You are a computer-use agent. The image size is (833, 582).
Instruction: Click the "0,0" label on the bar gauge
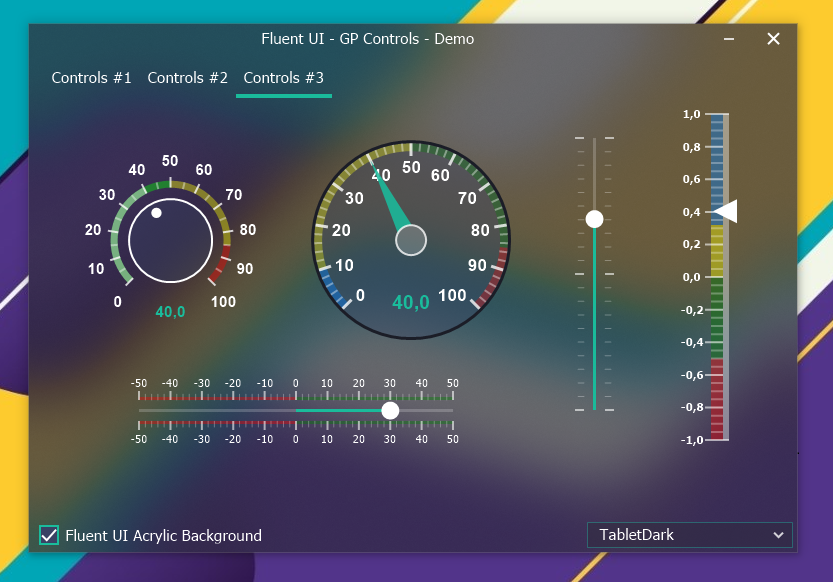click(692, 277)
